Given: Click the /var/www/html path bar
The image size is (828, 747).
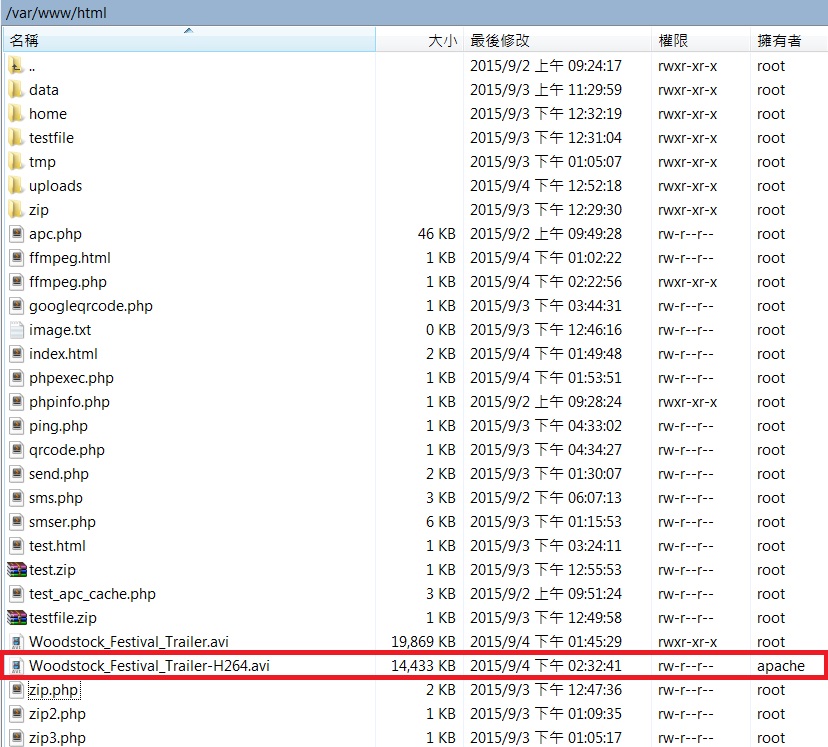Looking at the screenshot, I should [414, 12].
